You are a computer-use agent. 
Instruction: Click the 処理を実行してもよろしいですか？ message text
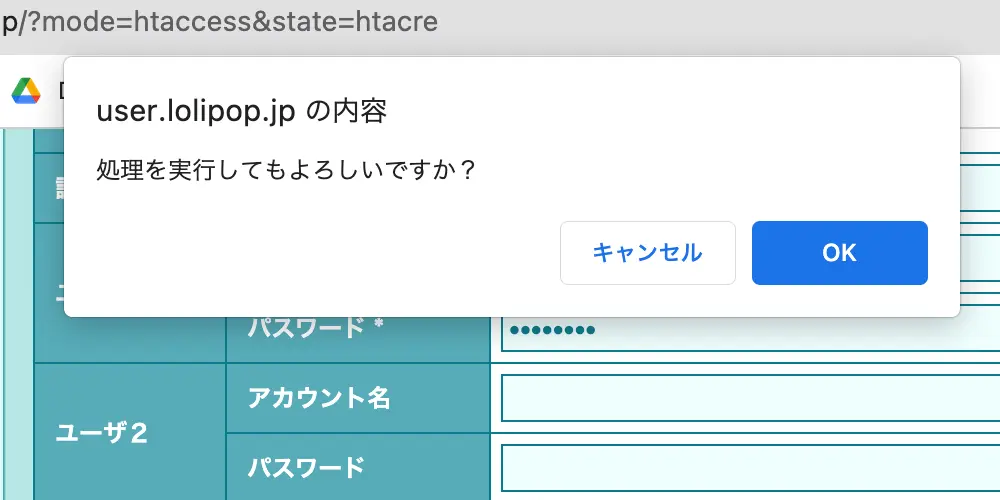286,169
